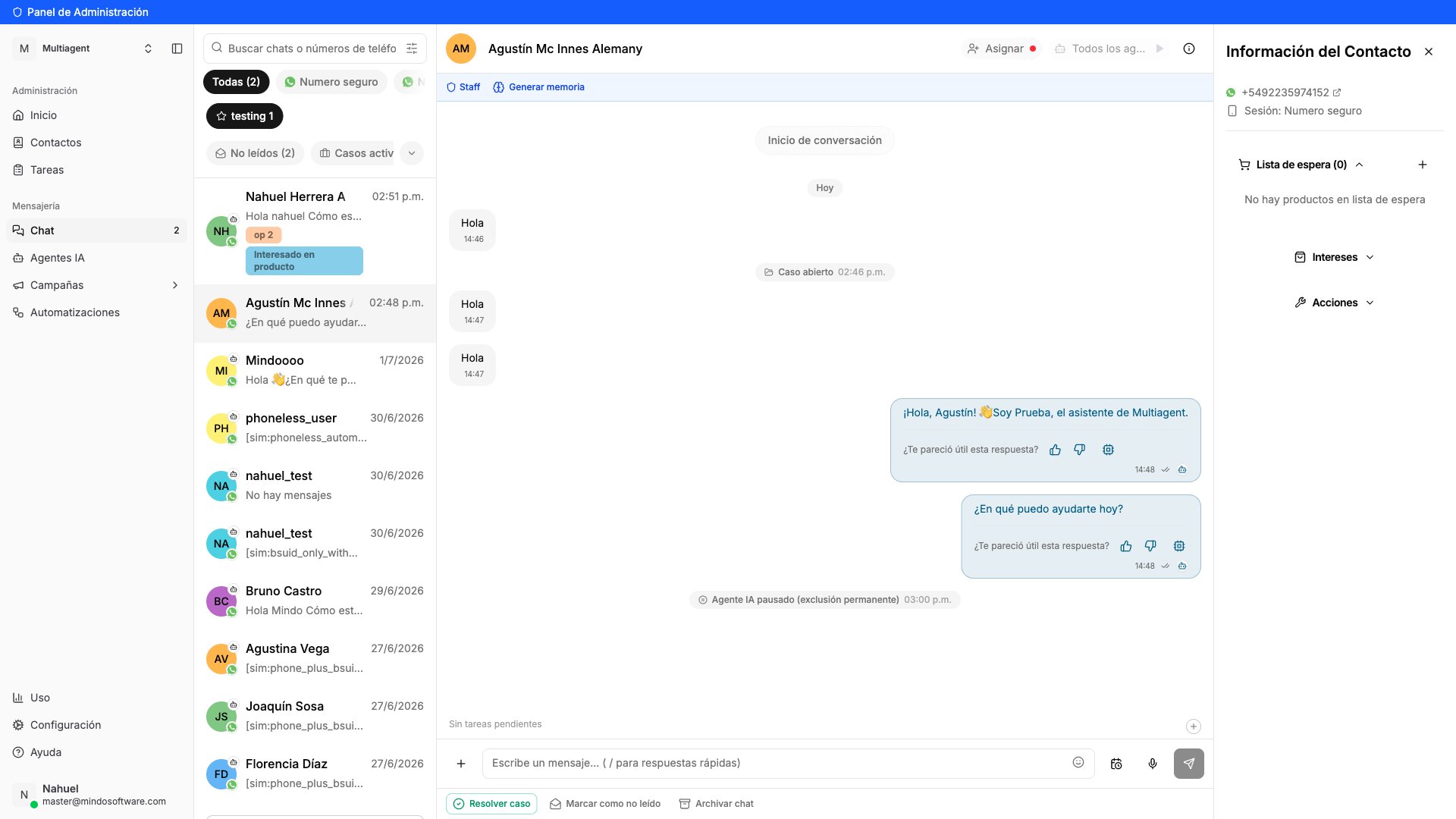Screen dimensions: 1456x819
Task: Add product to Lista de espera
Action: 1423,165
